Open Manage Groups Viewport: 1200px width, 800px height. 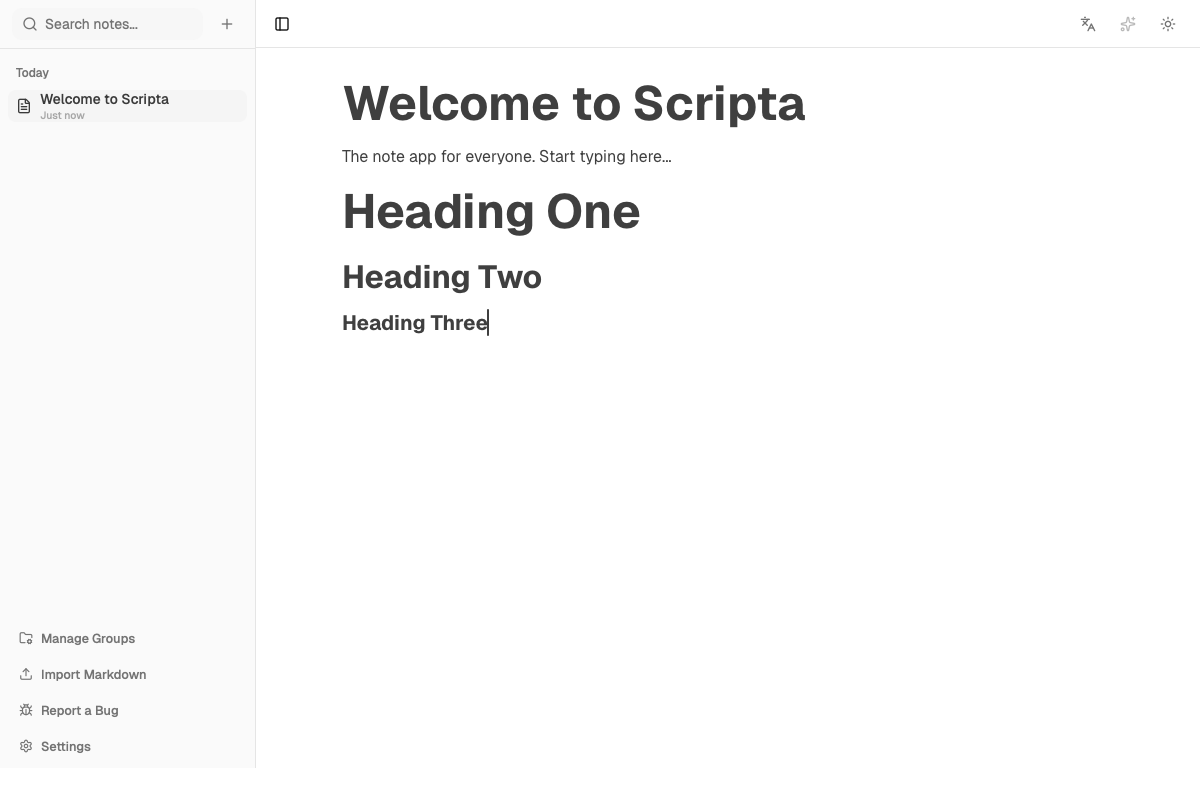tap(88, 638)
